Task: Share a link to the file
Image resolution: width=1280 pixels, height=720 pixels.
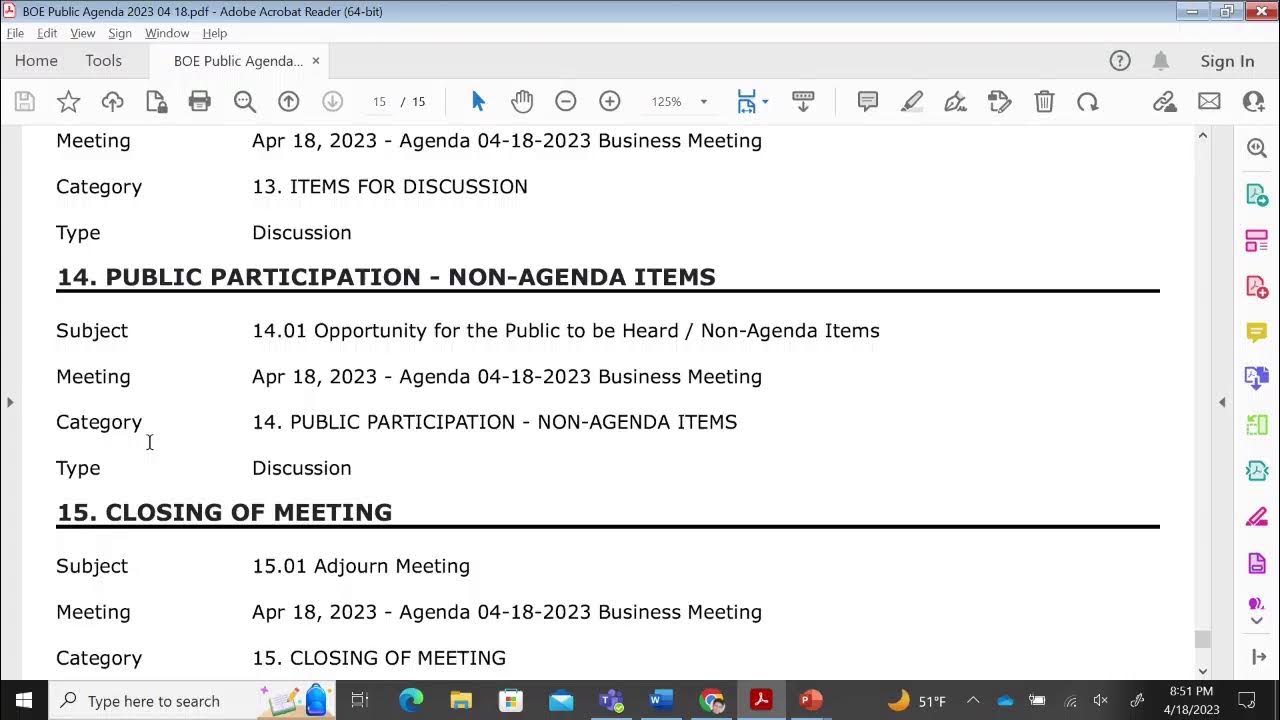Action: point(1165,101)
